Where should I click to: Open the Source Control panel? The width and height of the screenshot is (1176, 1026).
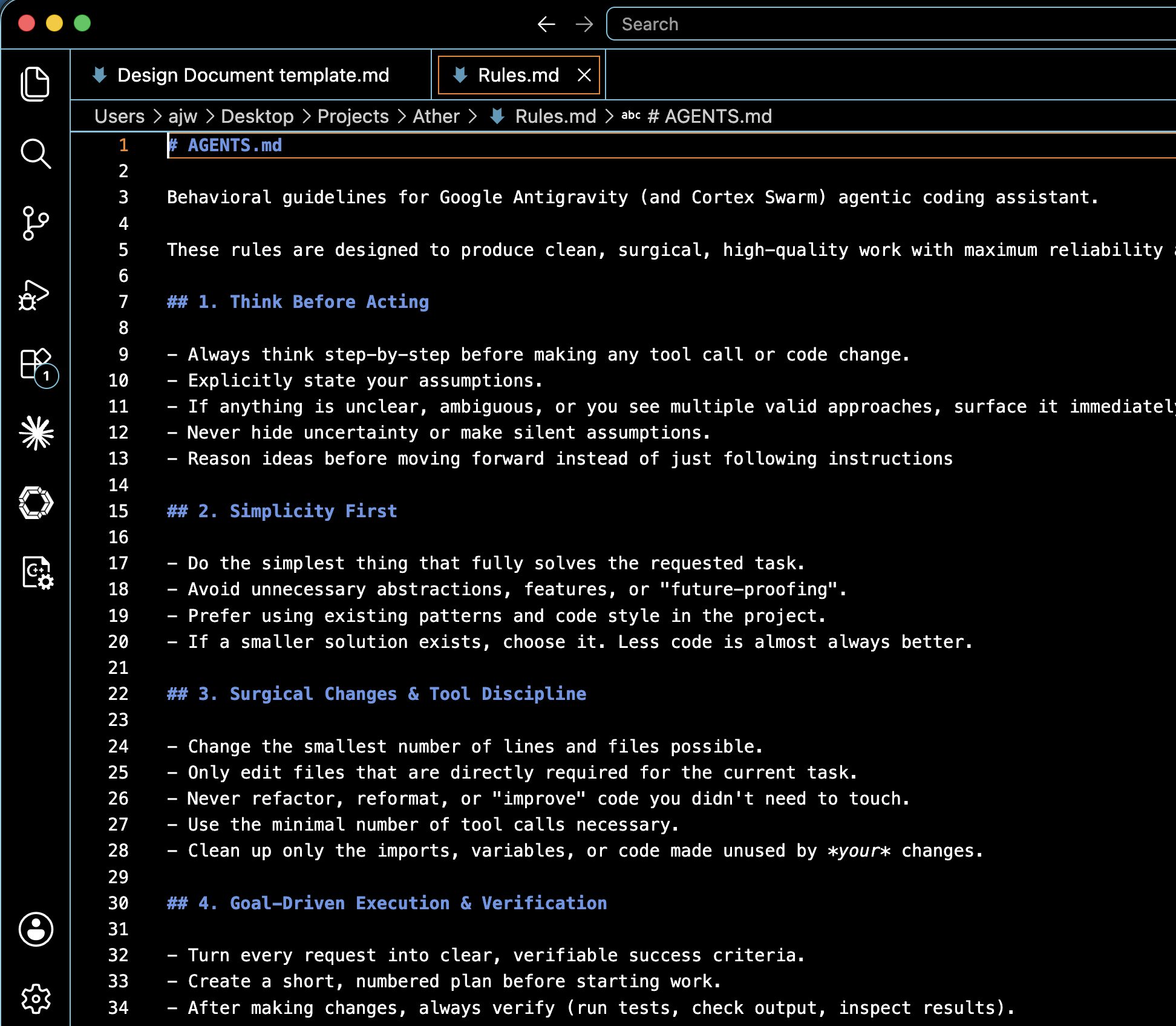point(36,223)
